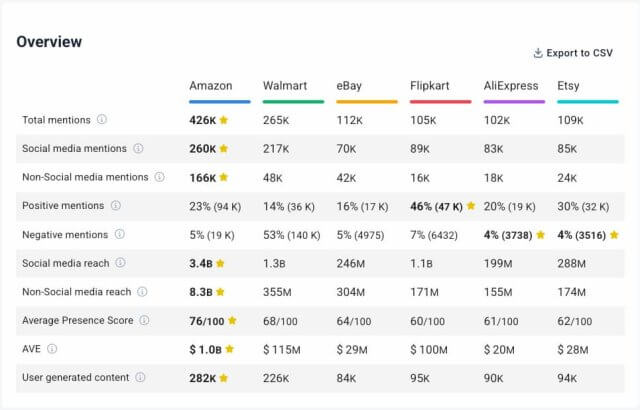Screen dimensions: 640x410
Task: Click info icon beside Social media mentions
Action: pos(138,149)
